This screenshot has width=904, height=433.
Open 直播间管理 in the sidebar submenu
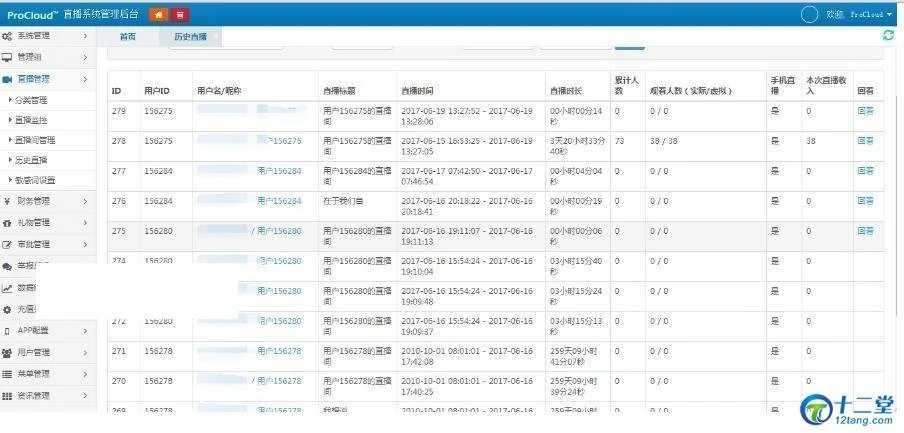(34, 140)
